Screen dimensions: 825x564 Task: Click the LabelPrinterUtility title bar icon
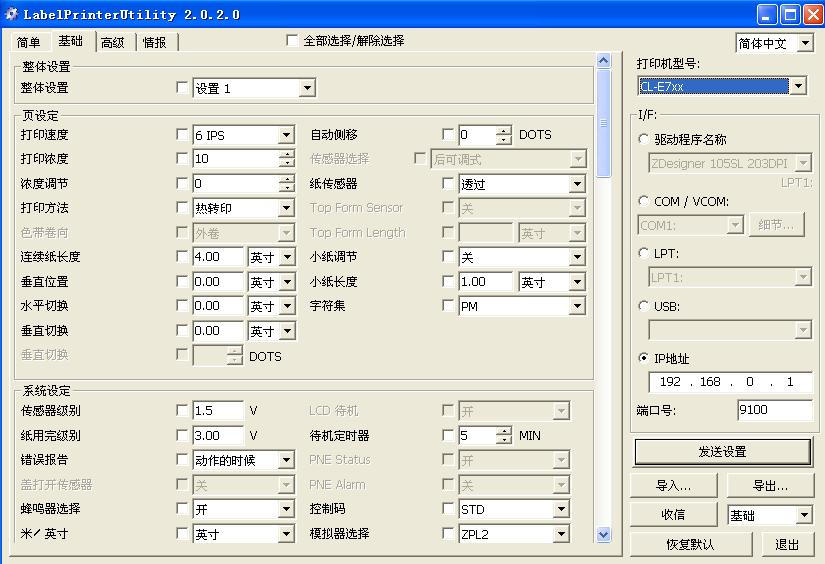[x=11, y=15]
